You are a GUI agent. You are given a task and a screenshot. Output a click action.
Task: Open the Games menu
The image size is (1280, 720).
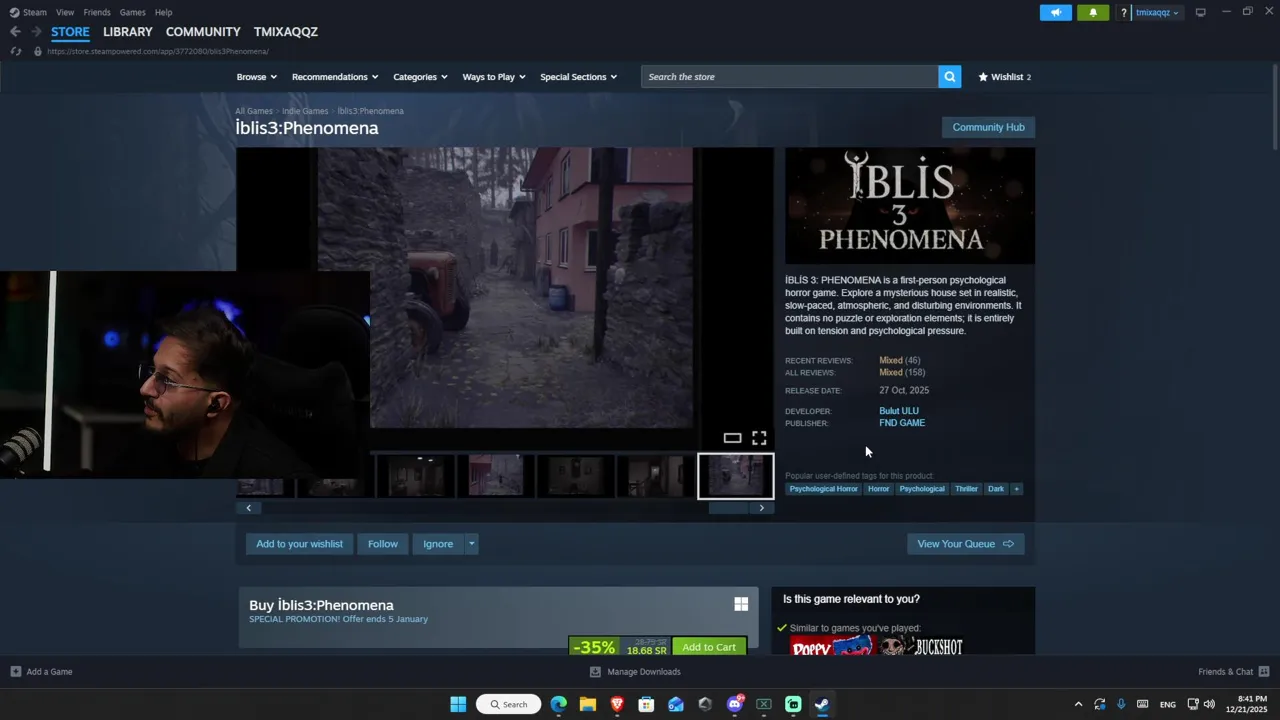point(132,12)
